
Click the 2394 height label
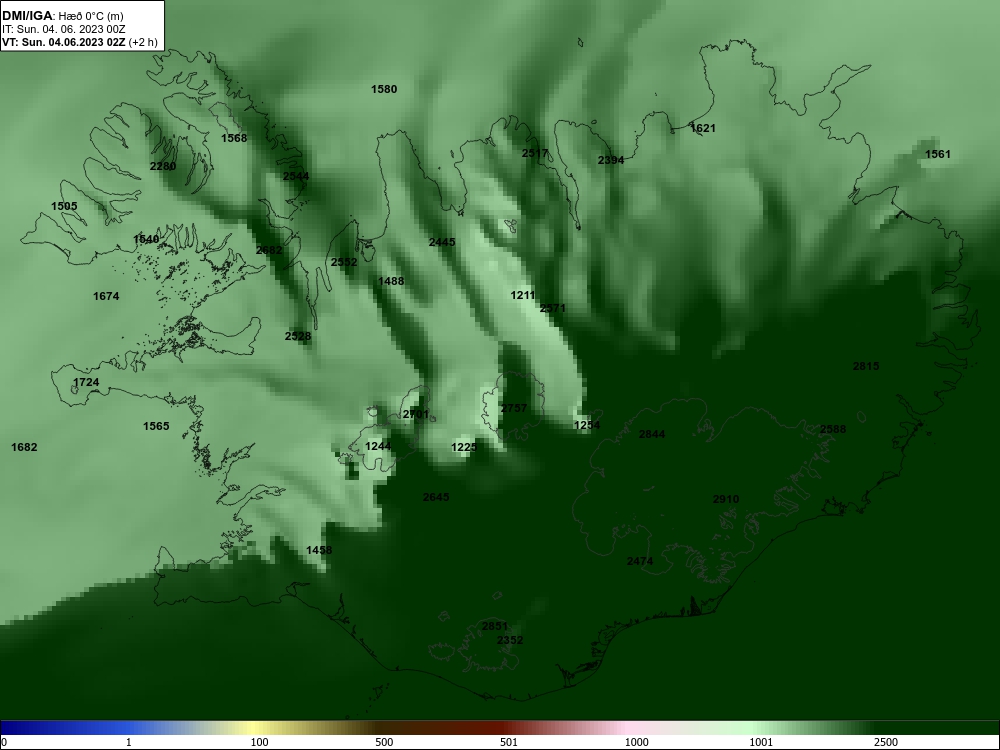click(x=611, y=161)
